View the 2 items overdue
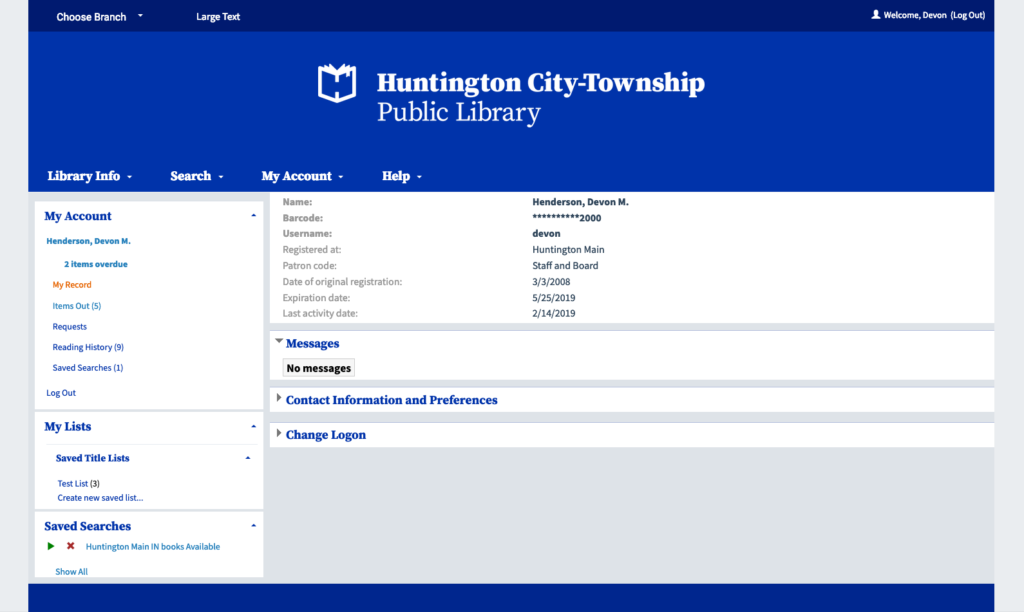 click(x=95, y=264)
